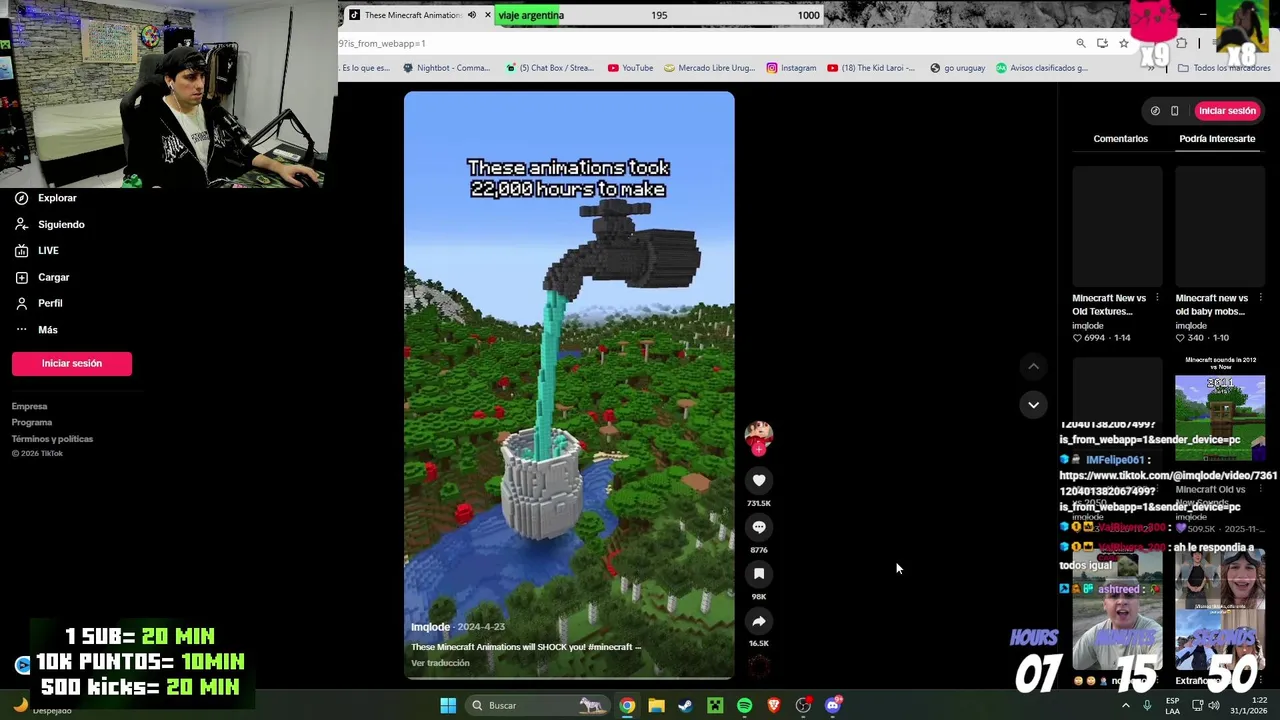Viewport: 1280px width, 720px height.
Task: Open volume control in system tray
Action: pyautogui.click(x=1213, y=705)
